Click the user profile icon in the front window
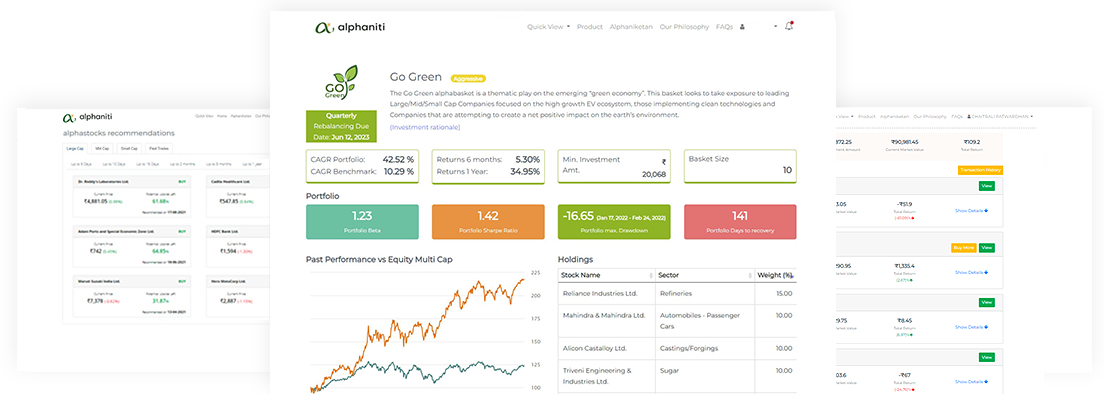 pos(742,27)
